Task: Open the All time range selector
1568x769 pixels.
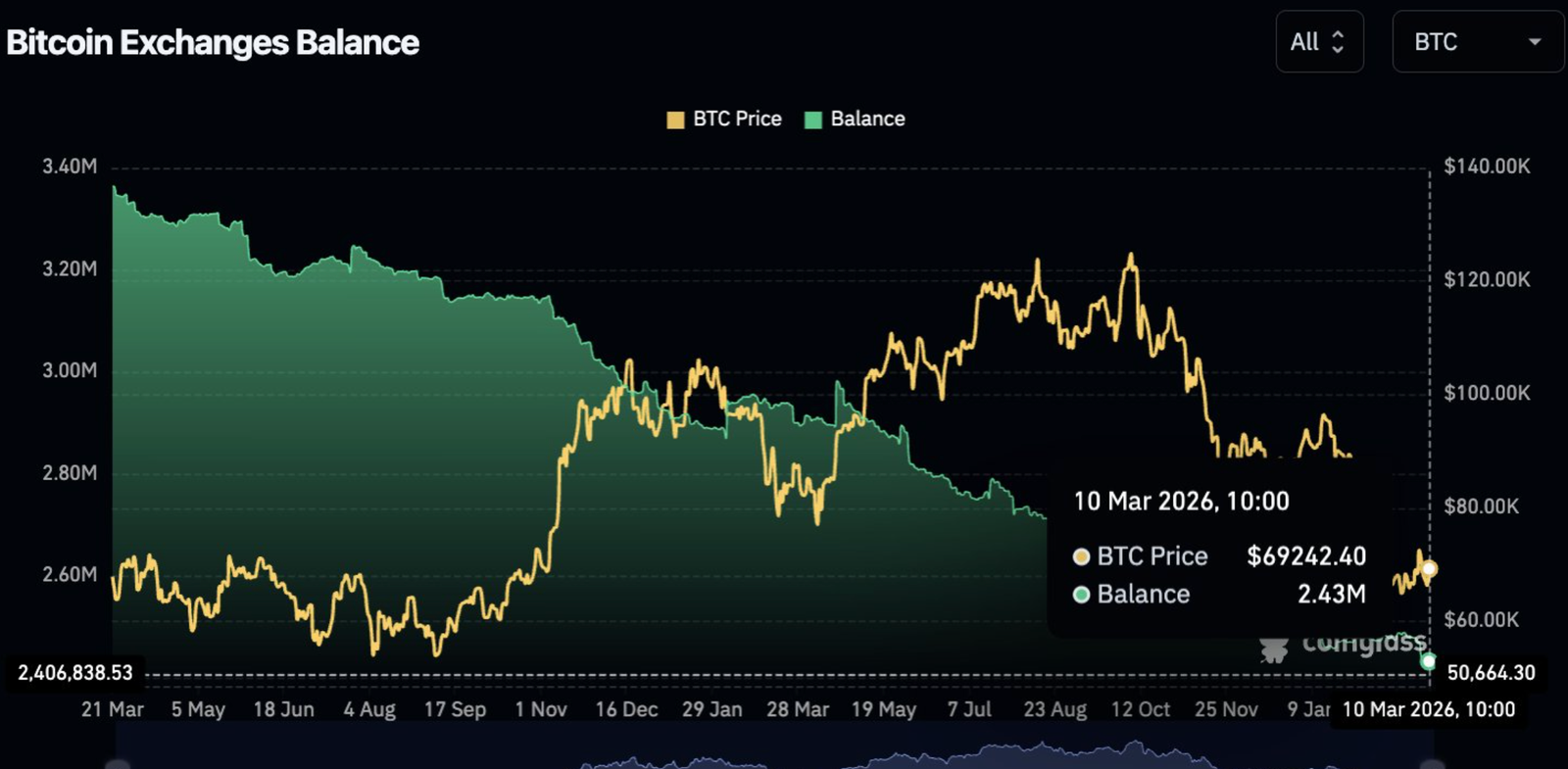Action: pos(1318,42)
